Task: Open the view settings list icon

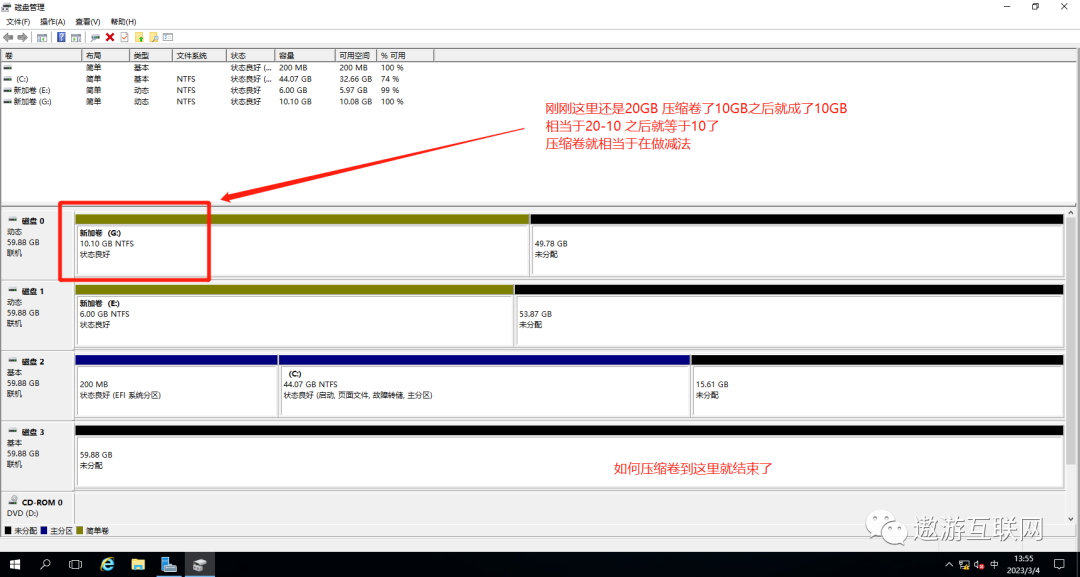Action: [168, 37]
